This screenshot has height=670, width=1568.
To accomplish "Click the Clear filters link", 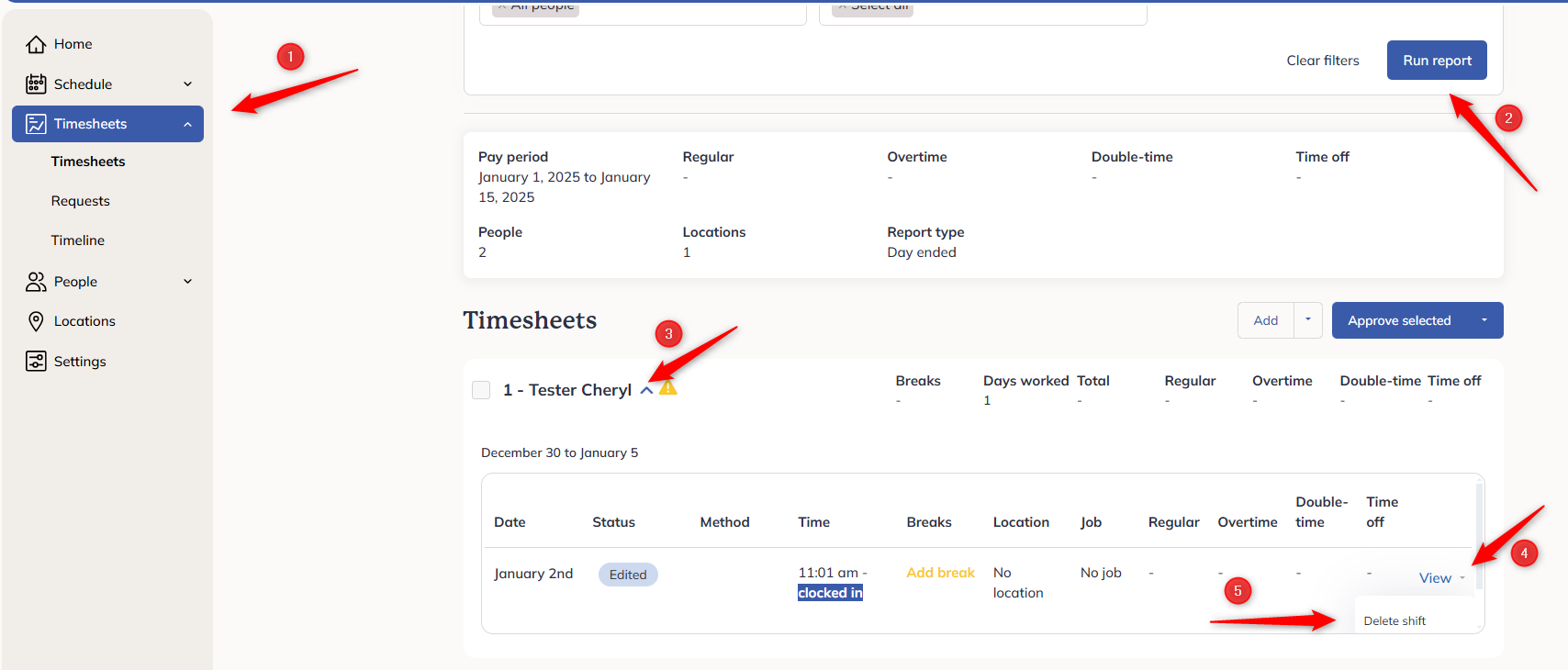I will pyautogui.click(x=1323, y=61).
